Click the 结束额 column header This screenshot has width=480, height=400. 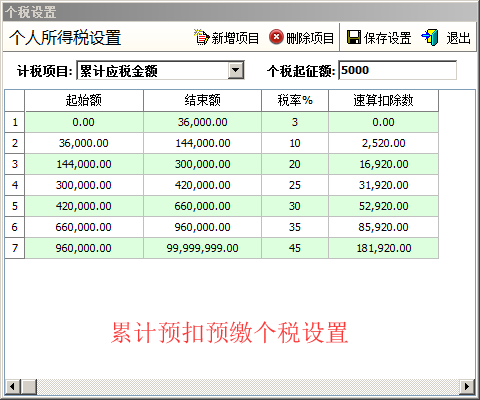[x=202, y=100]
